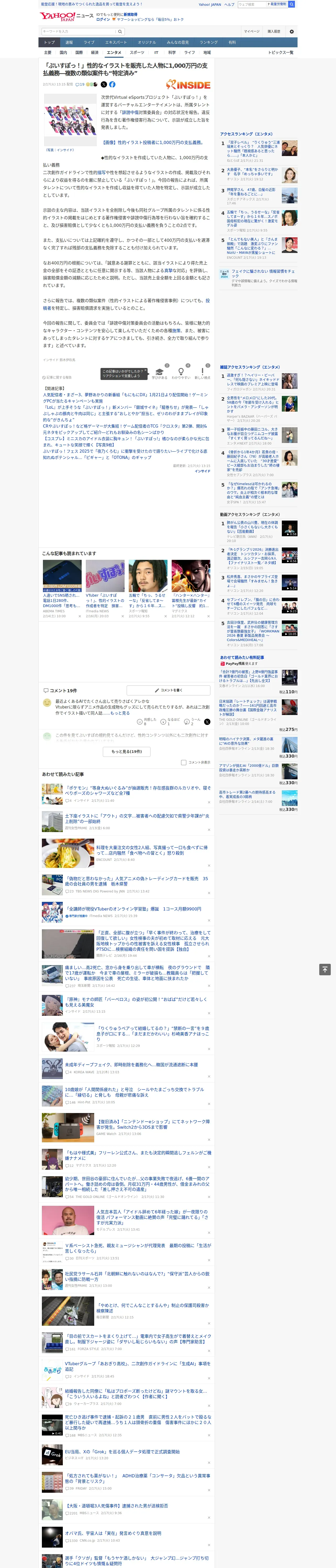Select the スポーツ category
This screenshot has width=336, height=1568.
137,52
